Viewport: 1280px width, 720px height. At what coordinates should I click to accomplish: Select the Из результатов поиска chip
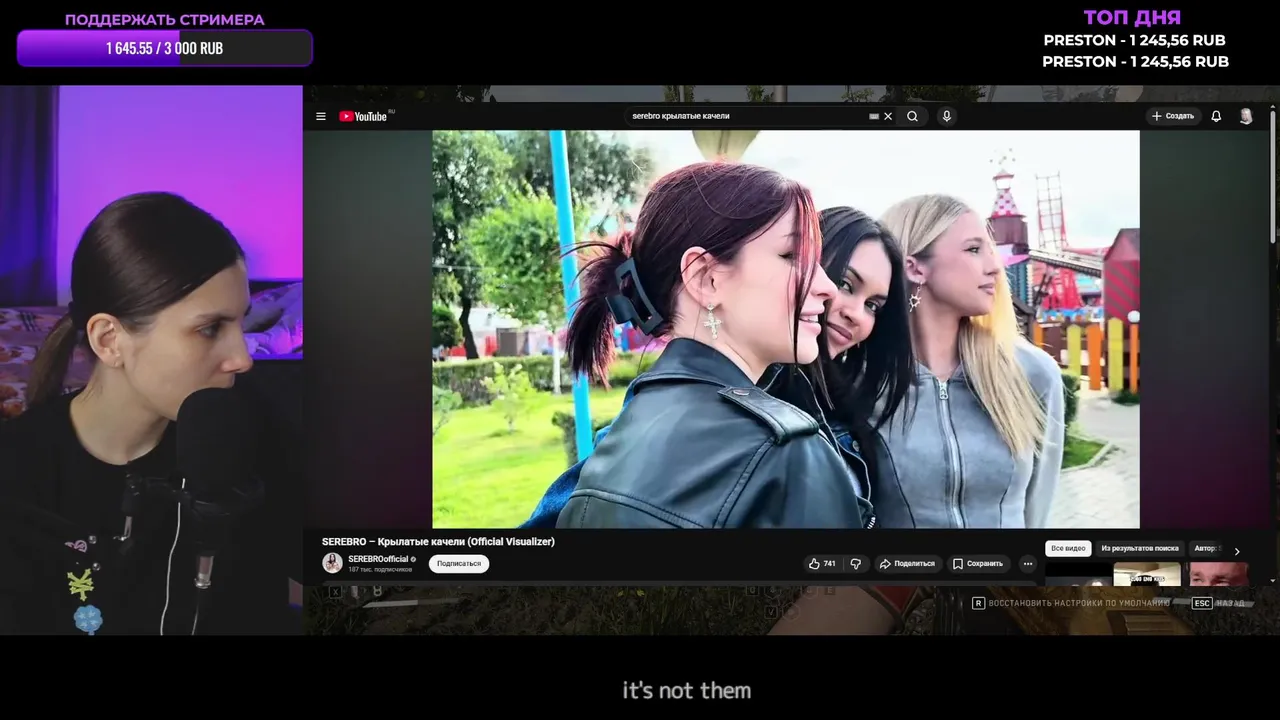click(x=1140, y=549)
